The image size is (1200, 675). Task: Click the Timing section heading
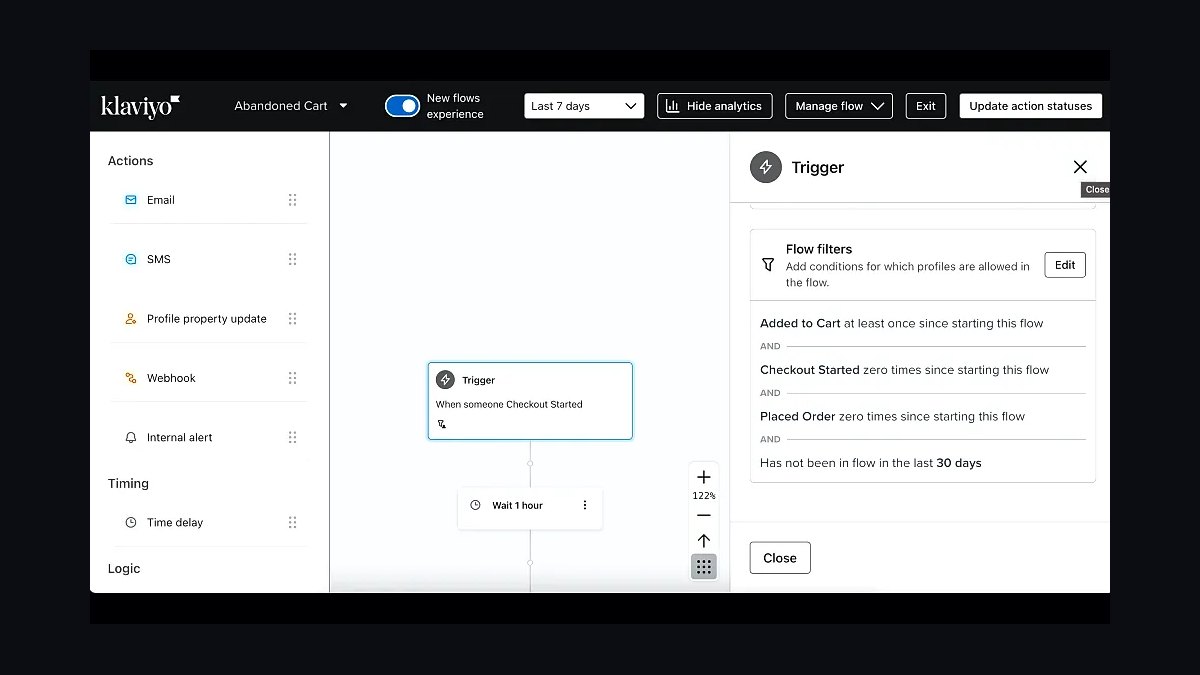pyautogui.click(x=128, y=484)
